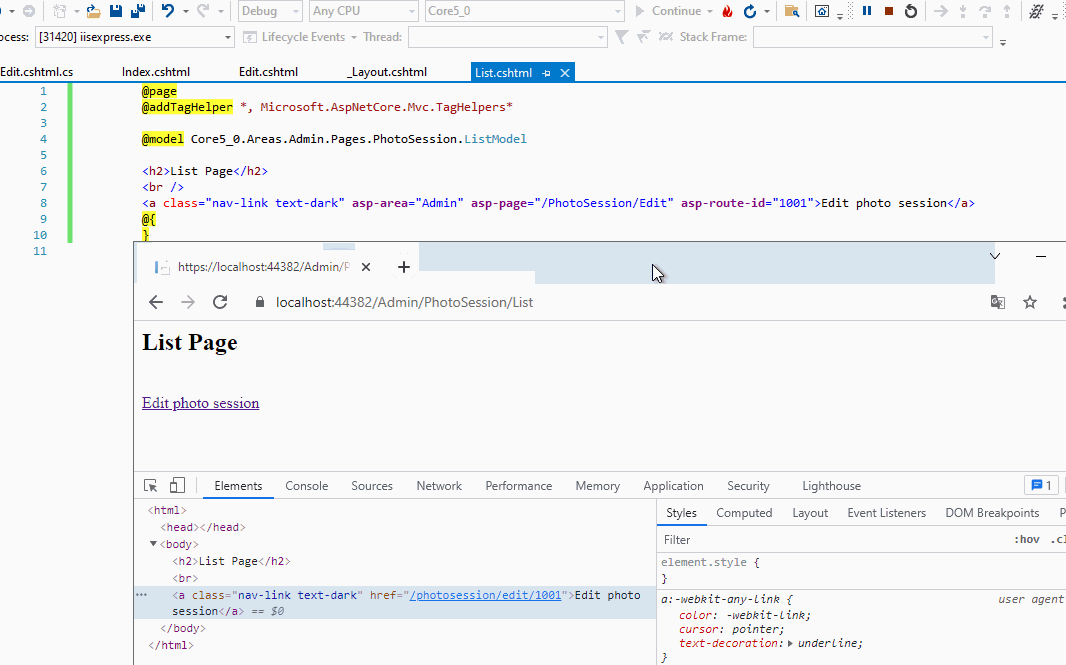Switch to the Index.cshtml tab
The image size is (1066, 665).
(x=156, y=72)
